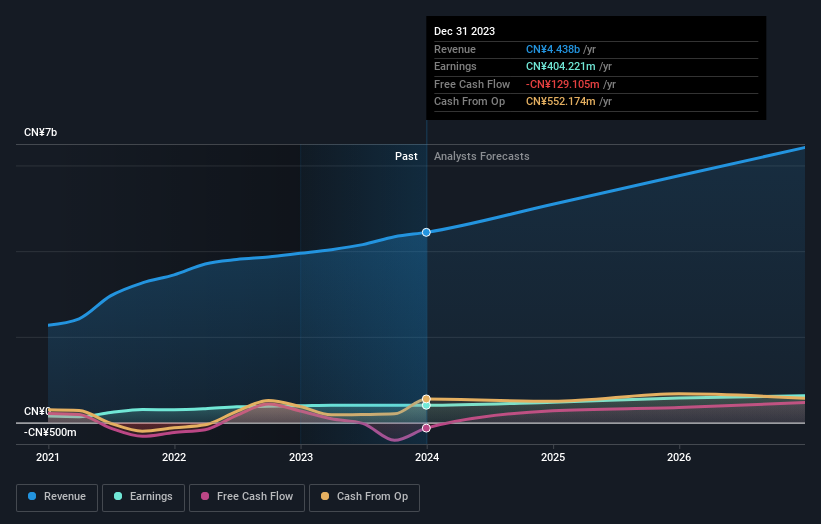
Task: Click the CN¥404.221m earnings value
Action: tap(561, 66)
